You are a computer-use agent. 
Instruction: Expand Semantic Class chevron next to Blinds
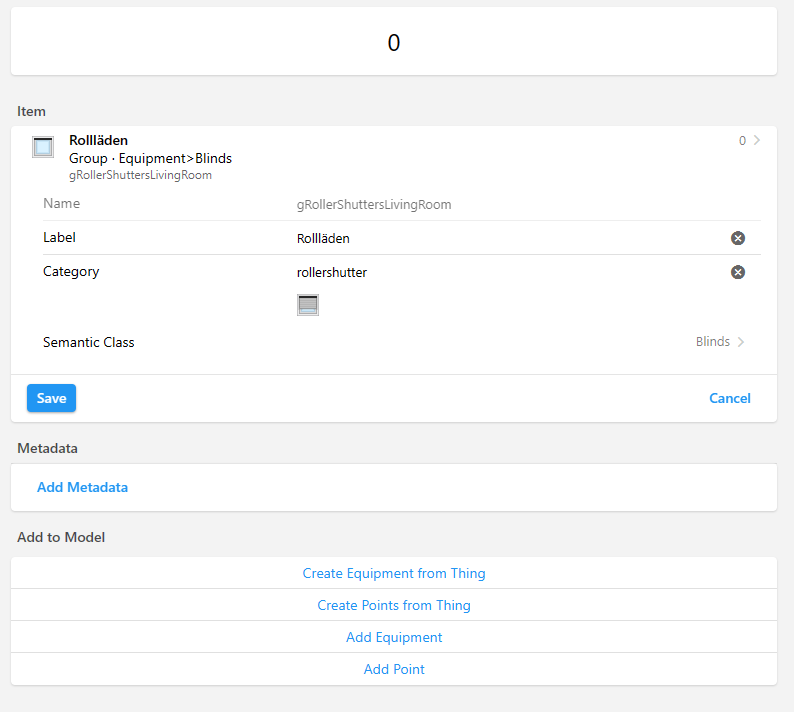[x=741, y=342]
